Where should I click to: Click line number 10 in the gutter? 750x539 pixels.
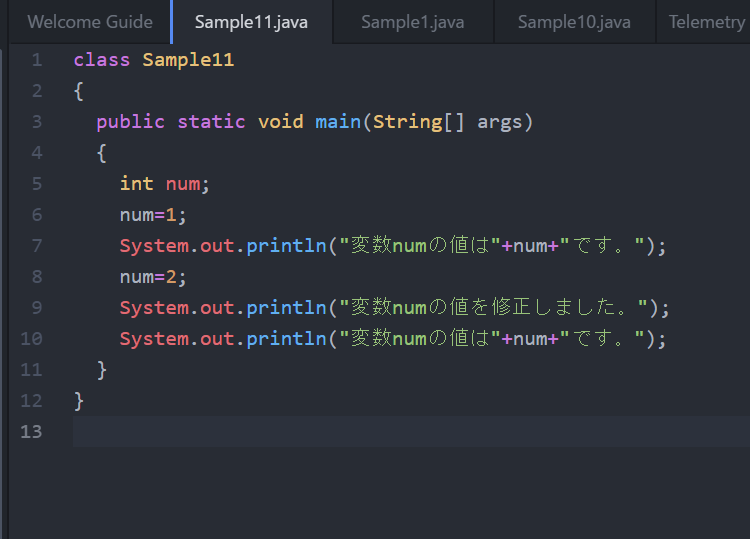tap(32, 339)
